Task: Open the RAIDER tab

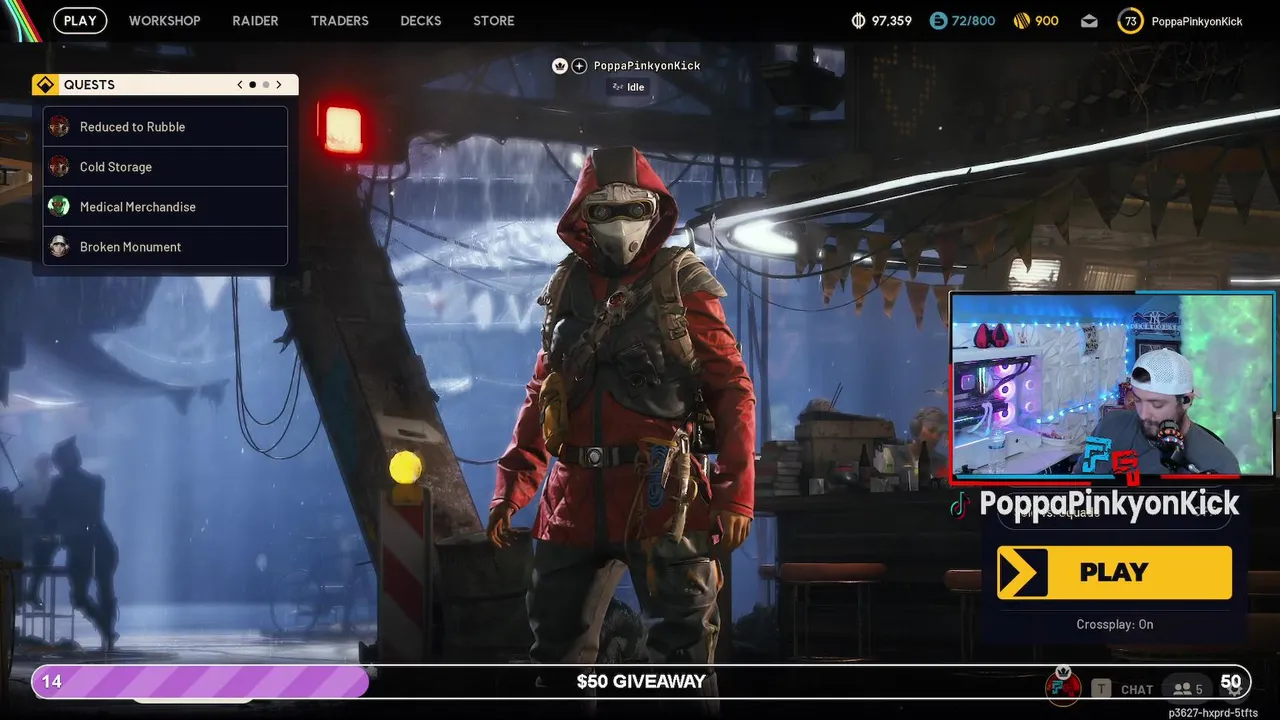Action: point(255,20)
